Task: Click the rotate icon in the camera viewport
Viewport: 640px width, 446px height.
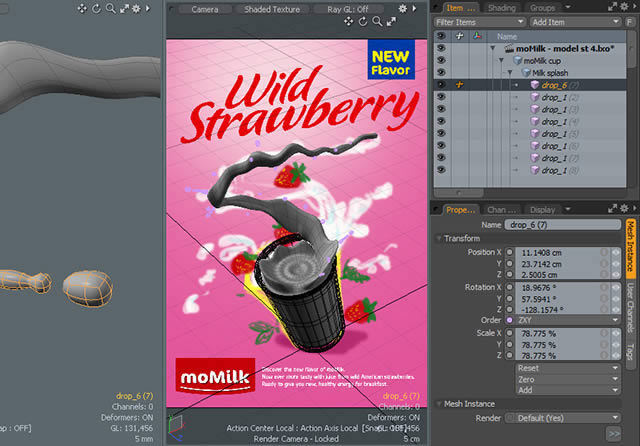Action: coord(363,22)
